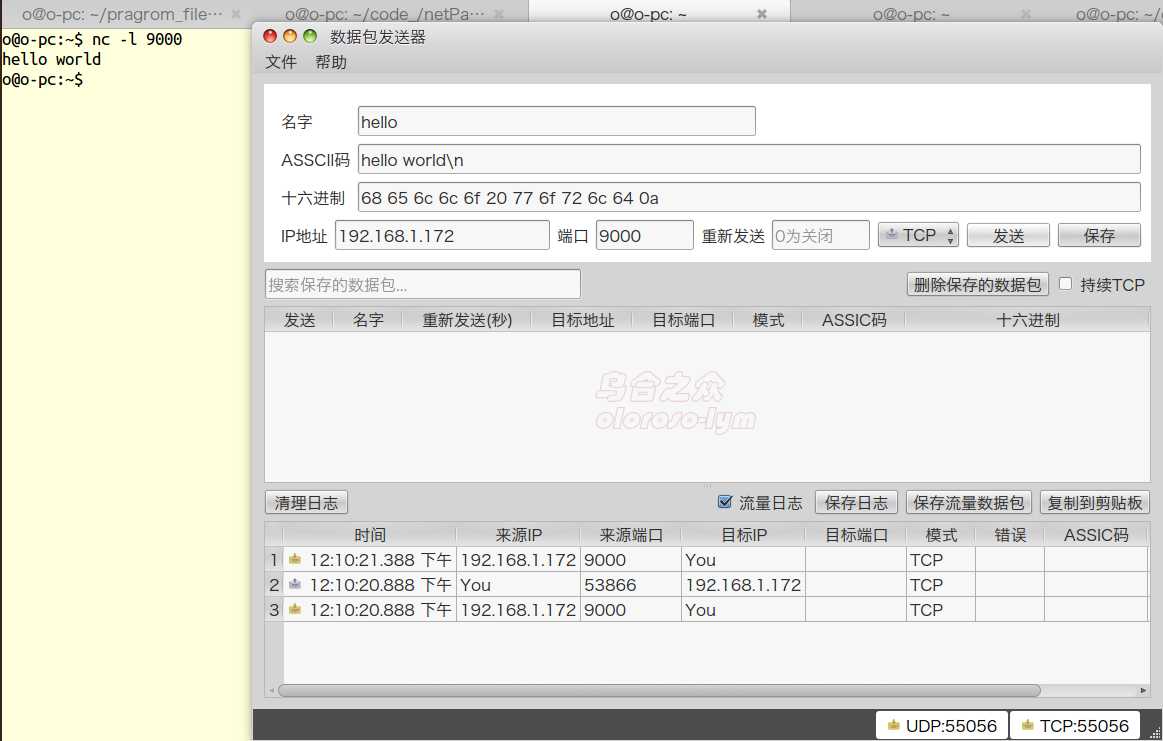Select the active o@o-pc: ~ terminal tab
The height and width of the screenshot is (741, 1163).
click(648, 14)
